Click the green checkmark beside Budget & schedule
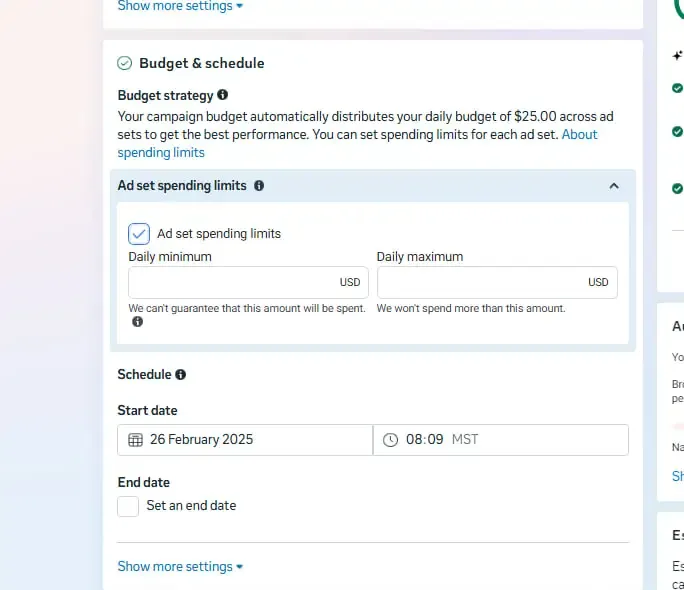This screenshot has width=684, height=590. click(125, 63)
